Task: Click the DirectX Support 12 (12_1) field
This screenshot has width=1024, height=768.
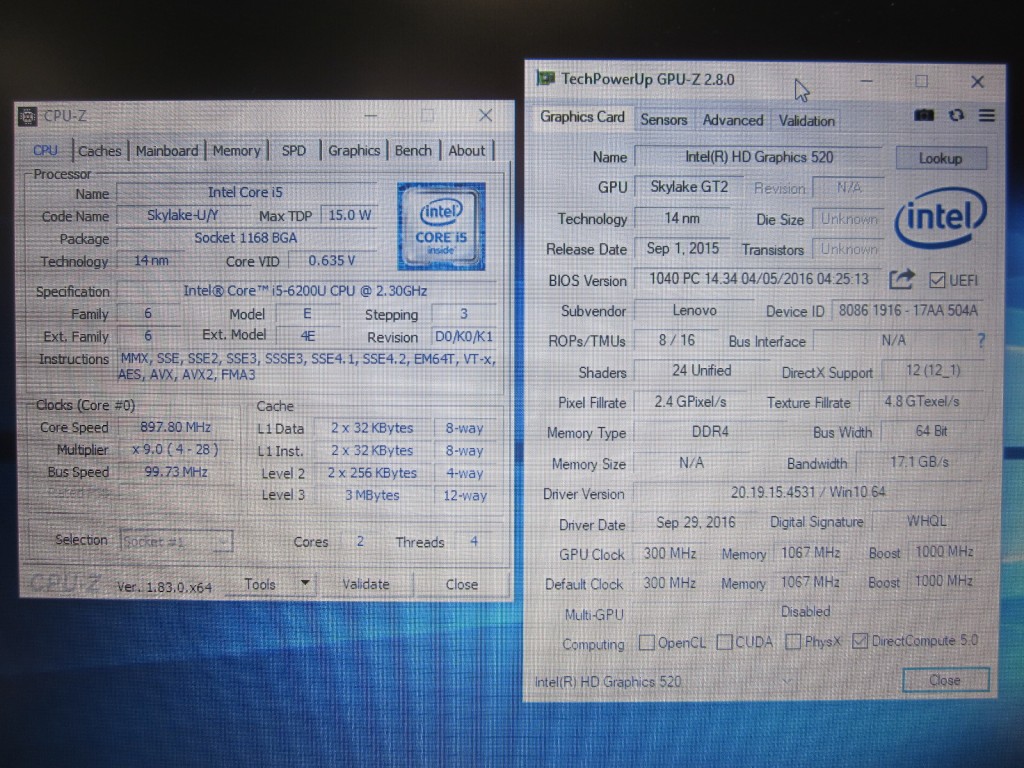Action: click(x=933, y=370)
